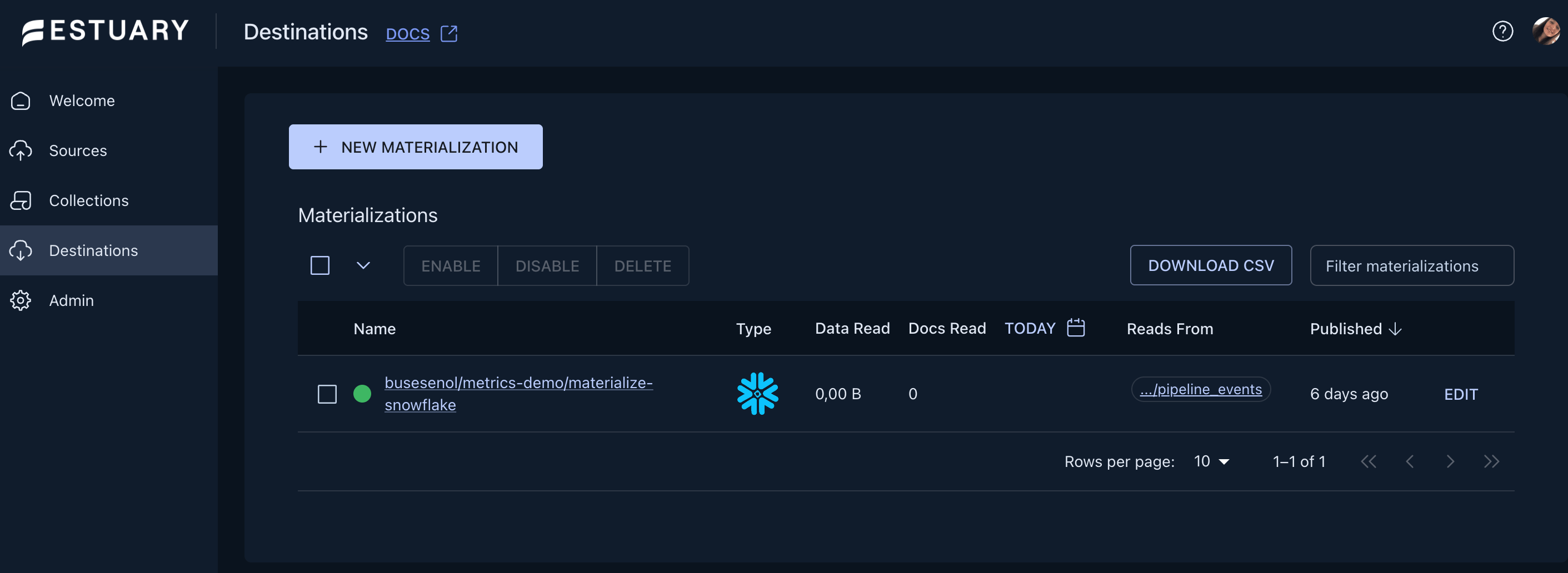The height and width of the screenshot is (573, 1568).
Task: Click the busesenol/metrics-demo/materialize-snowflake link
Action: click(x=518, y=393)
